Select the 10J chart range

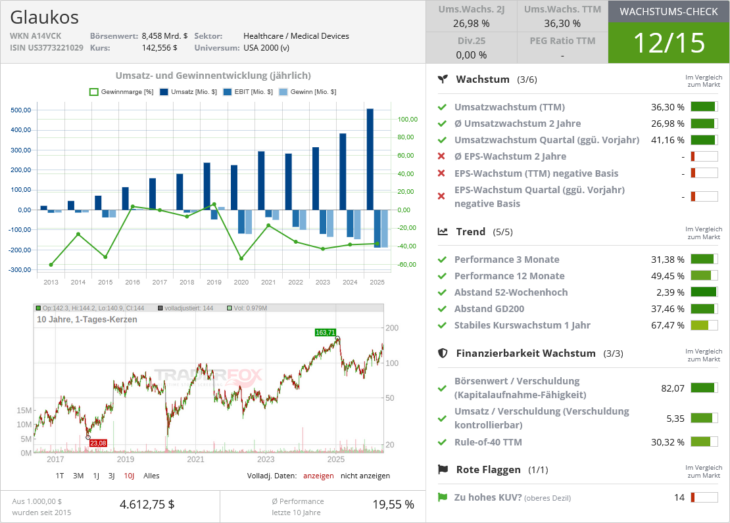pyautogui.click(x=129, y=475)
